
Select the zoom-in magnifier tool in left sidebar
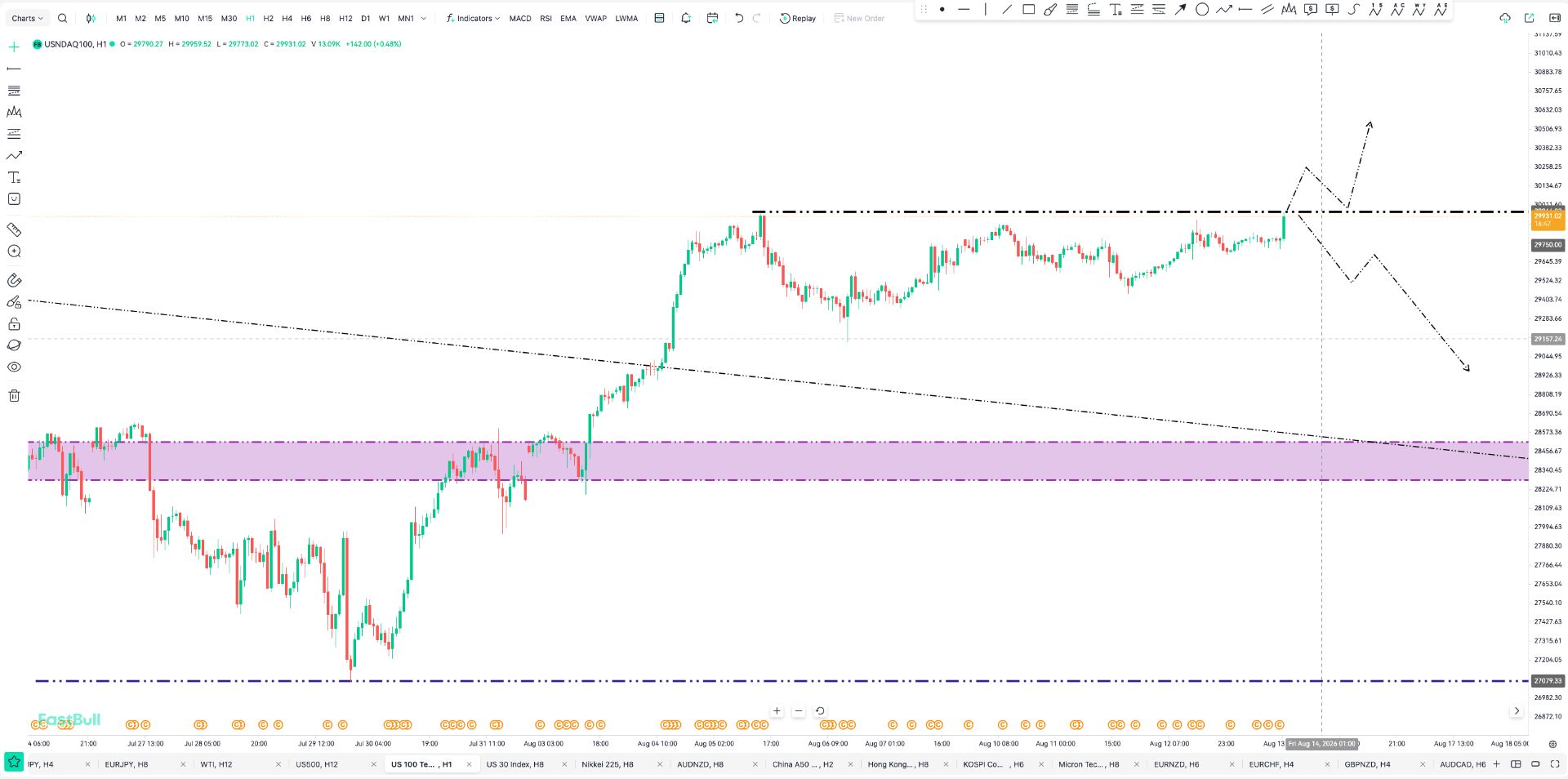14,252
